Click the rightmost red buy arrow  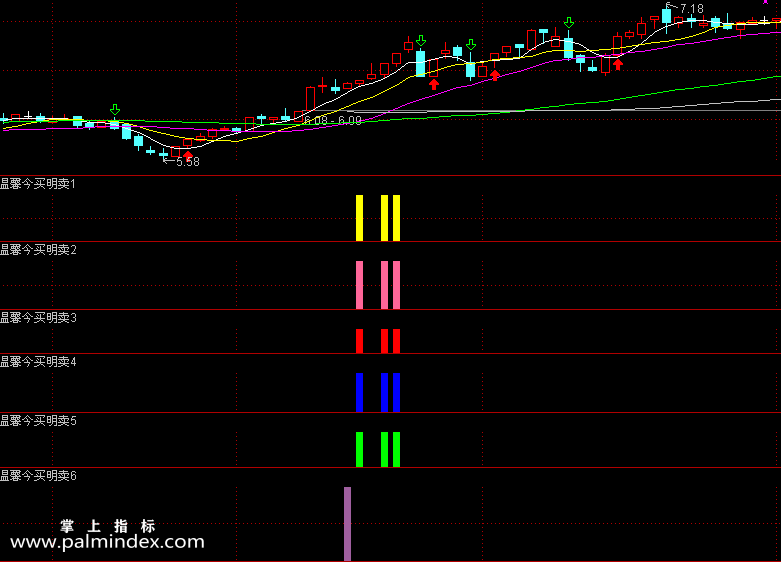(618, 64)
